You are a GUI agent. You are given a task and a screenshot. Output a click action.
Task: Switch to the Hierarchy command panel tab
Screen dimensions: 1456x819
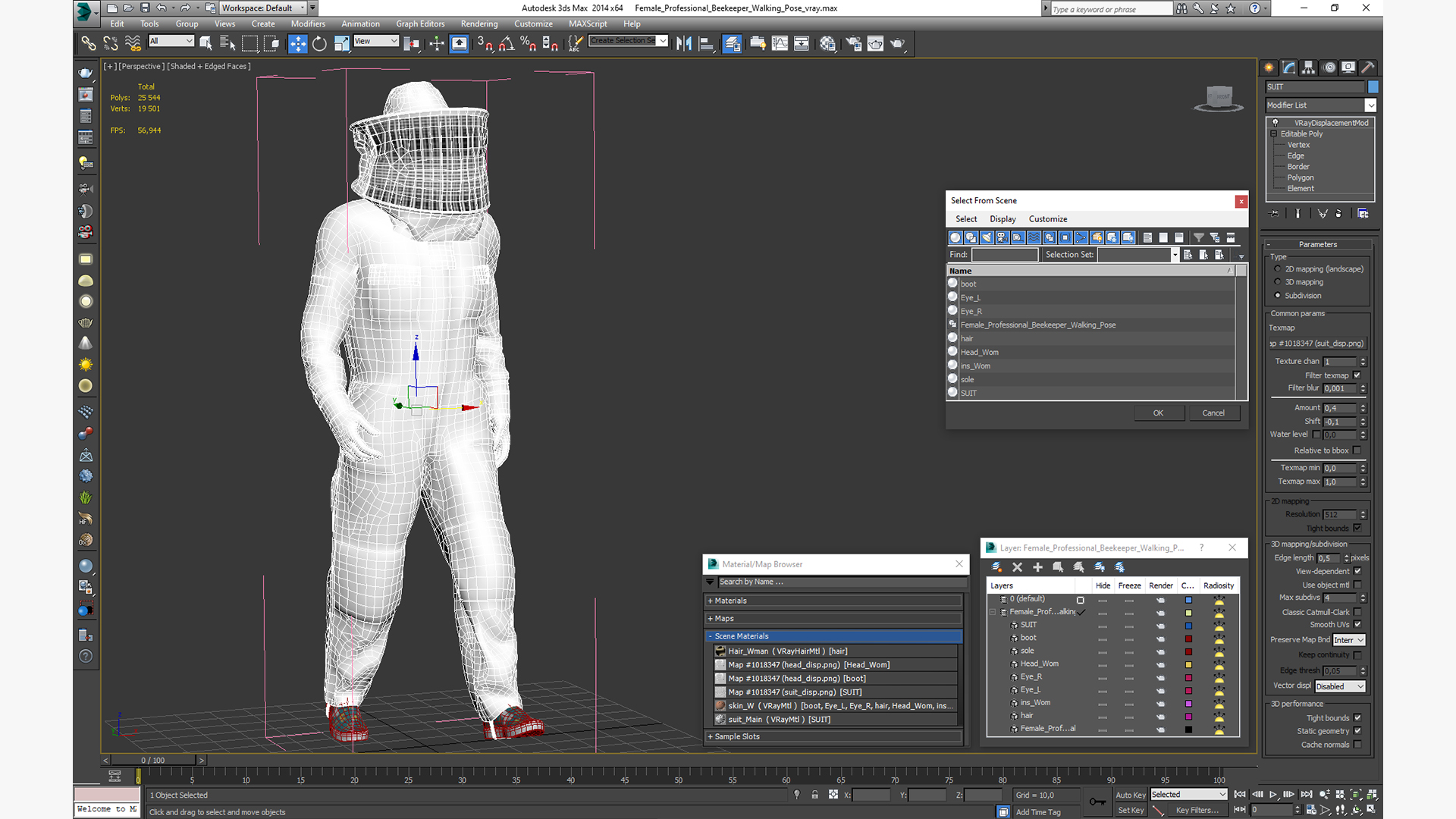pyautogui.click(x=1308, y=67)
